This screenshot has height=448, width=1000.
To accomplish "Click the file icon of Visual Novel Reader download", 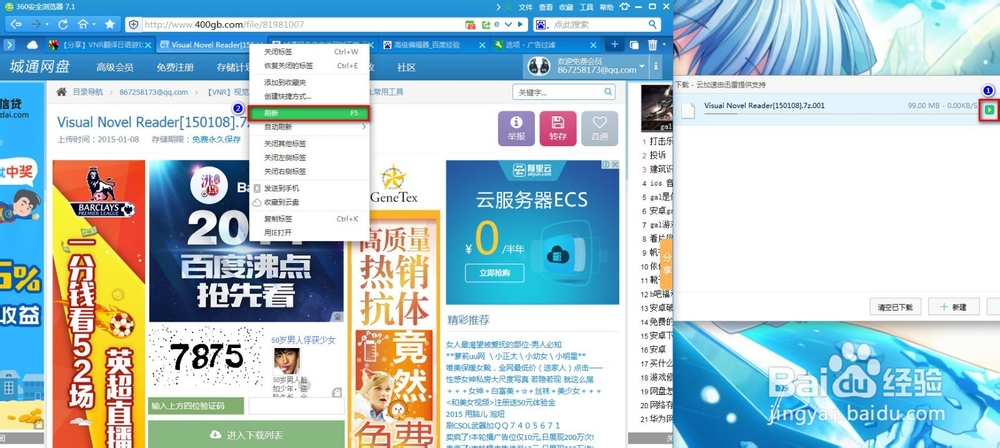I will click(x=688, y=110).
